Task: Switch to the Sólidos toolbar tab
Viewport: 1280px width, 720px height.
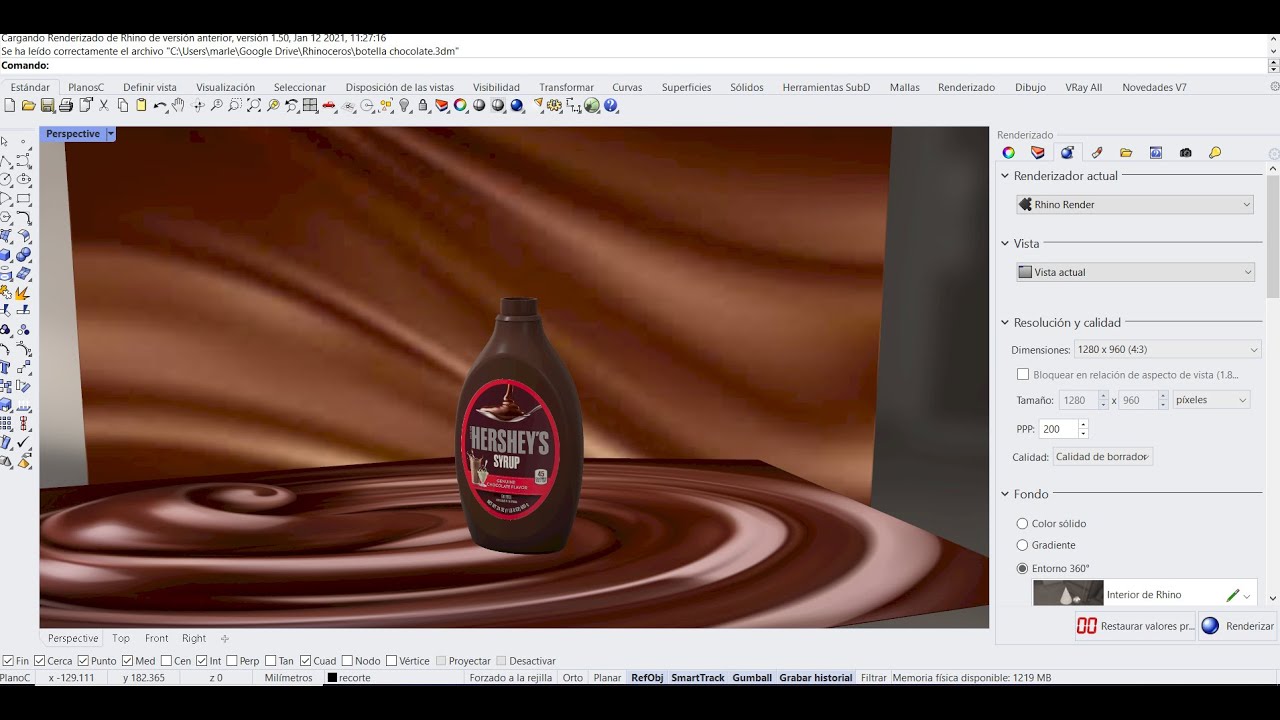Action: (x=746, y=87)
